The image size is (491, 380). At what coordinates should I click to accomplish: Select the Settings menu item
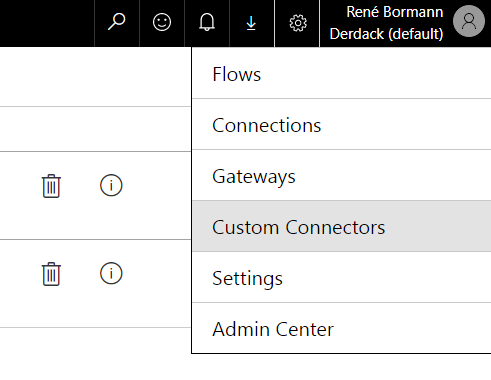(x=341, y=277)
